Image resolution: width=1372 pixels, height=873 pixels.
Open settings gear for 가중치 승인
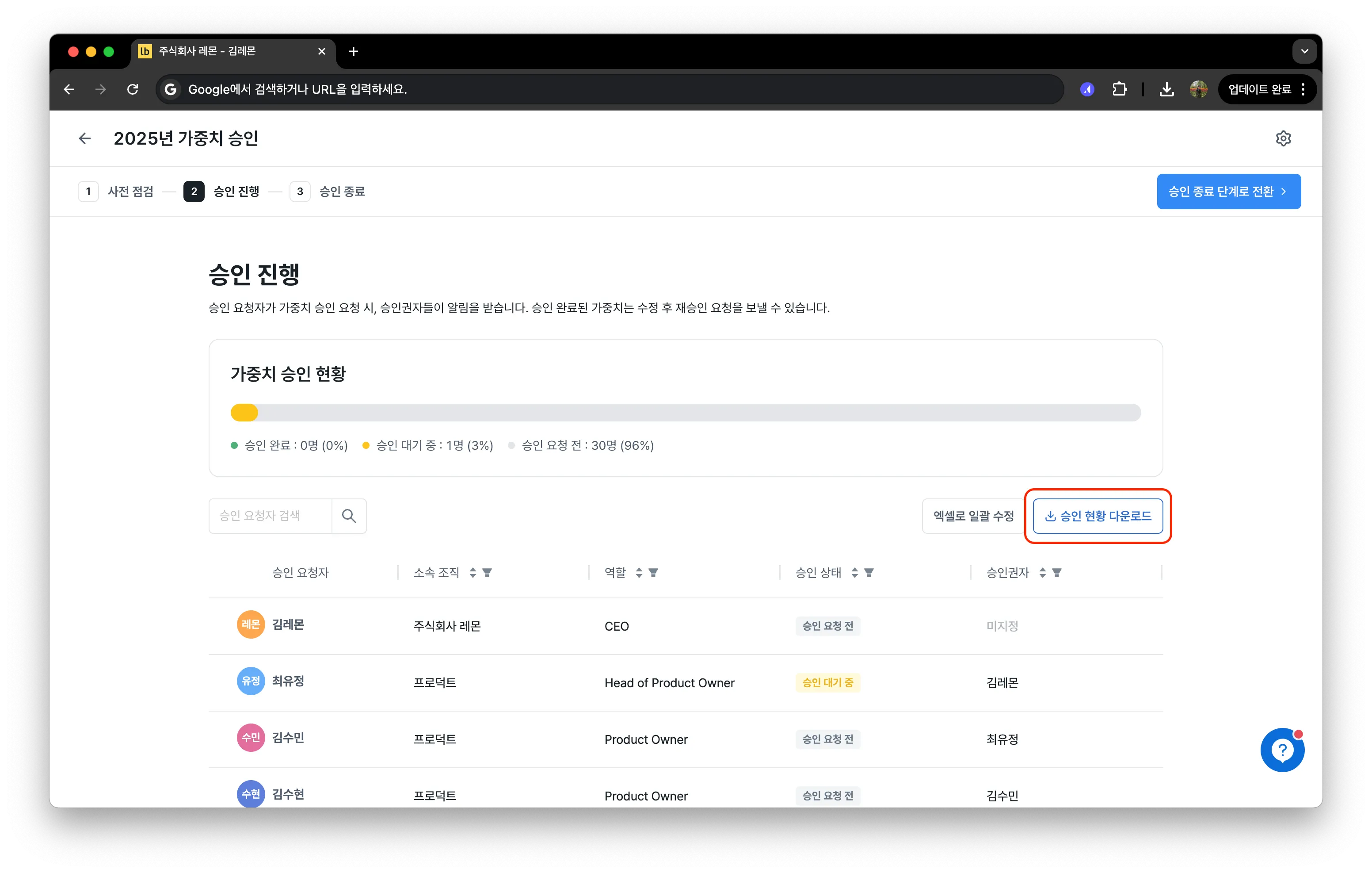[1283, 138]
